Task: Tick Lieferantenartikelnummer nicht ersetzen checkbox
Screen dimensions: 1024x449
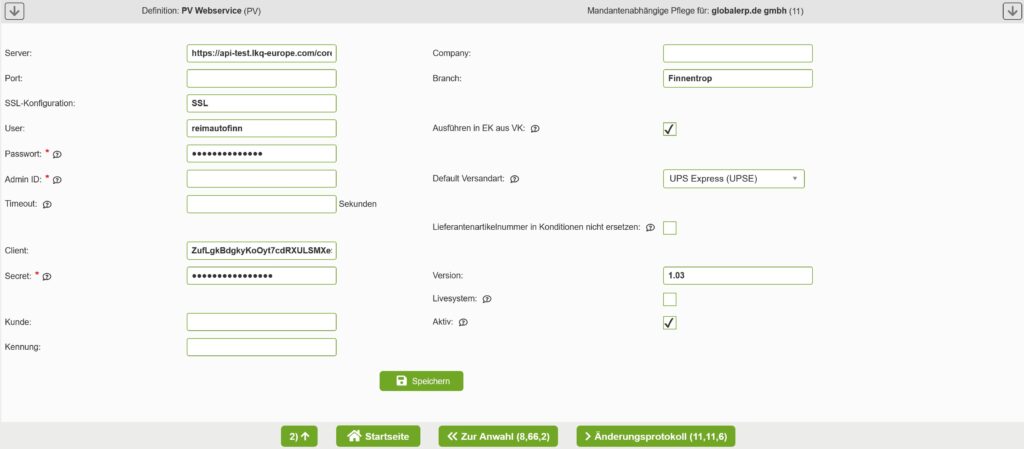Action: pos(669,228)
